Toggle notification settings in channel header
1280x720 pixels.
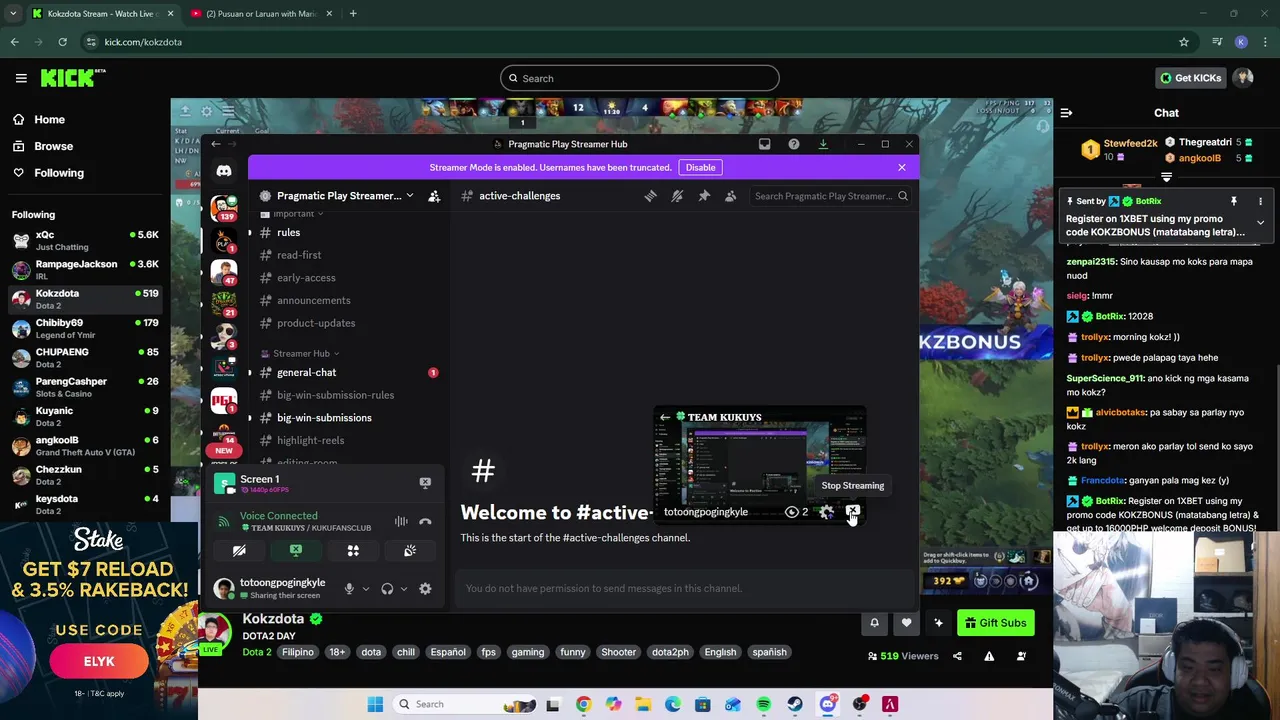[x=677, y=196]
